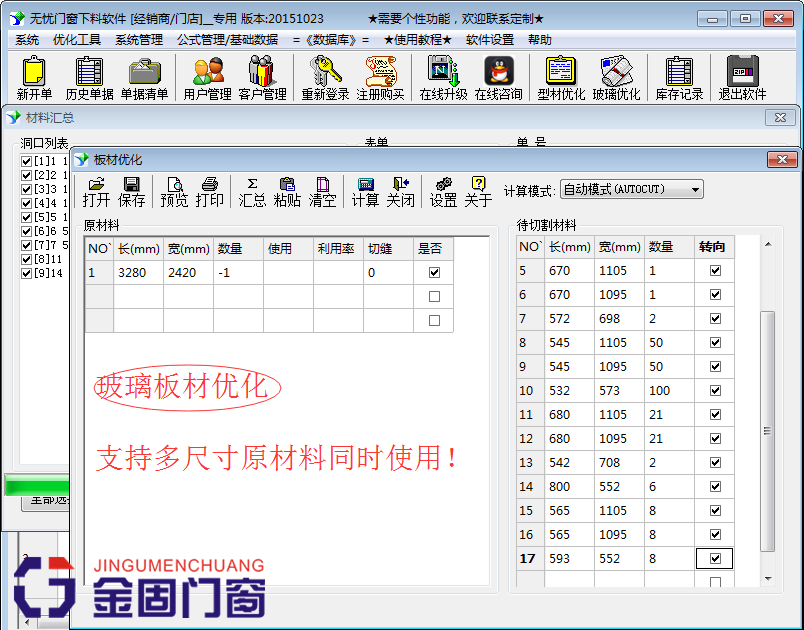This screenshot has width=804, height=630.
Task: Open the 计算模式 mode dropdown
Action: (693, 188)
